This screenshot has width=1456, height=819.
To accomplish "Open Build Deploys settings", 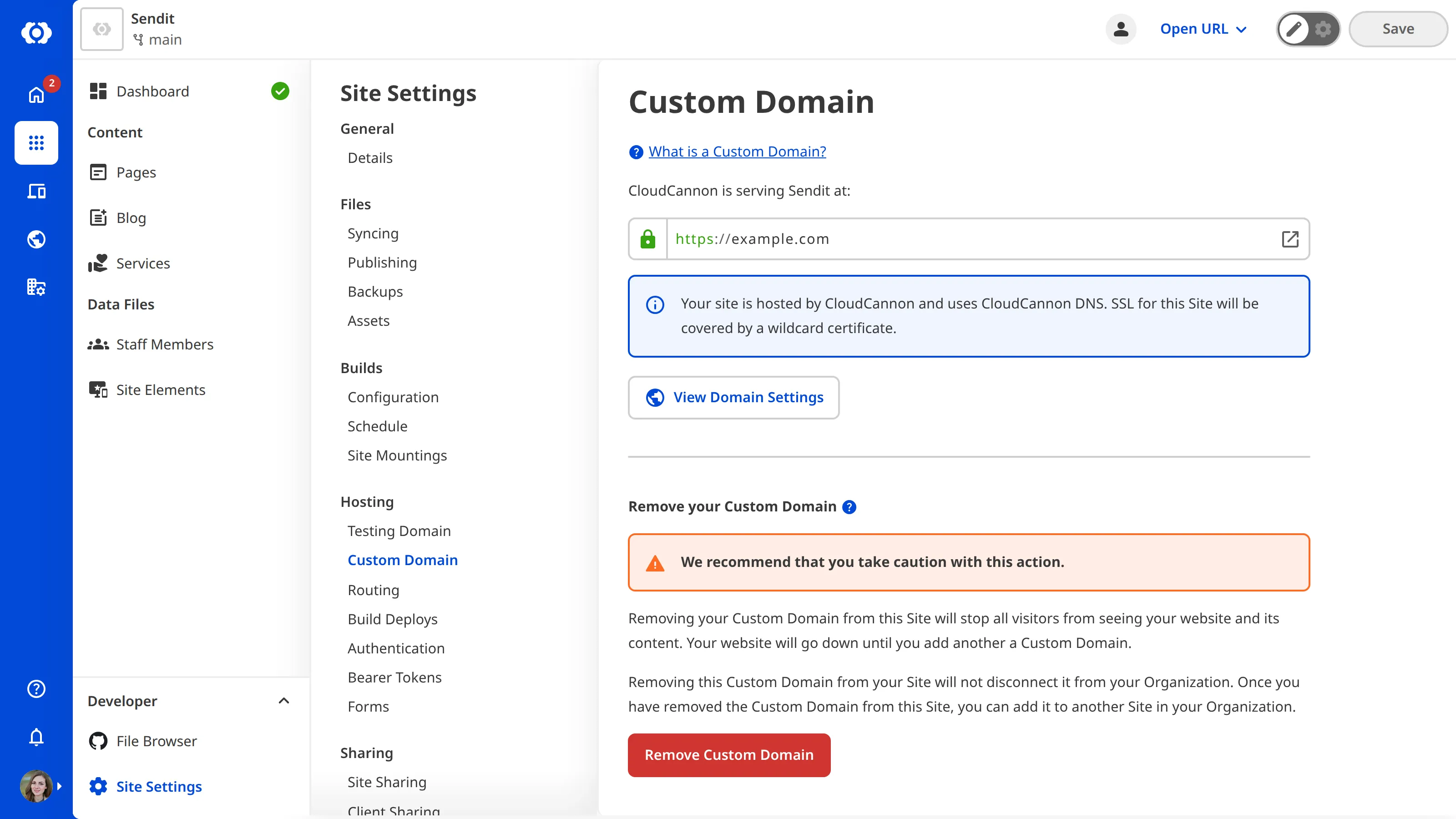I will pyautogui.click(x=392, y=619).
